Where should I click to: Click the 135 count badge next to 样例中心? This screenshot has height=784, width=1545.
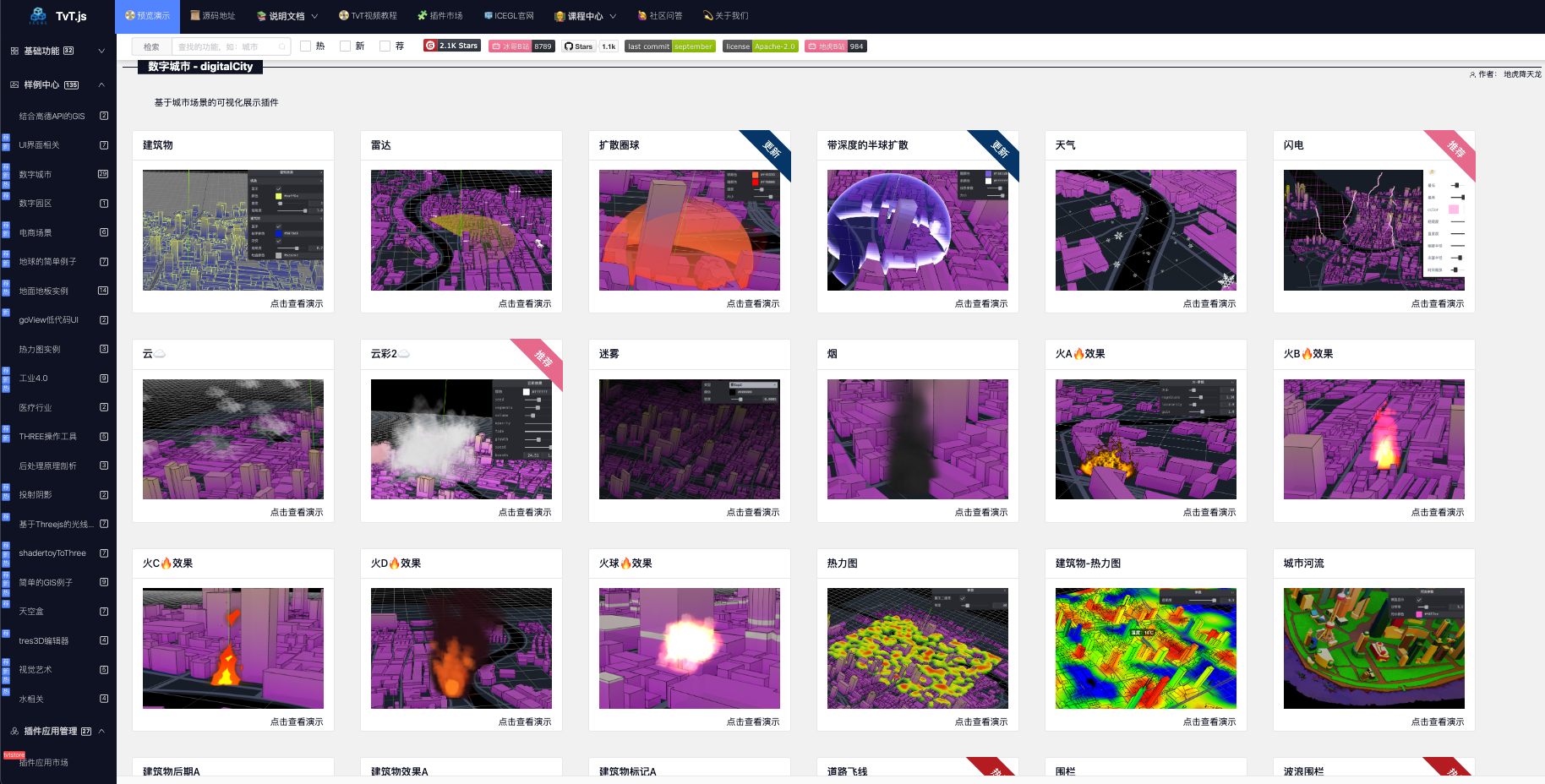[72, 84]
